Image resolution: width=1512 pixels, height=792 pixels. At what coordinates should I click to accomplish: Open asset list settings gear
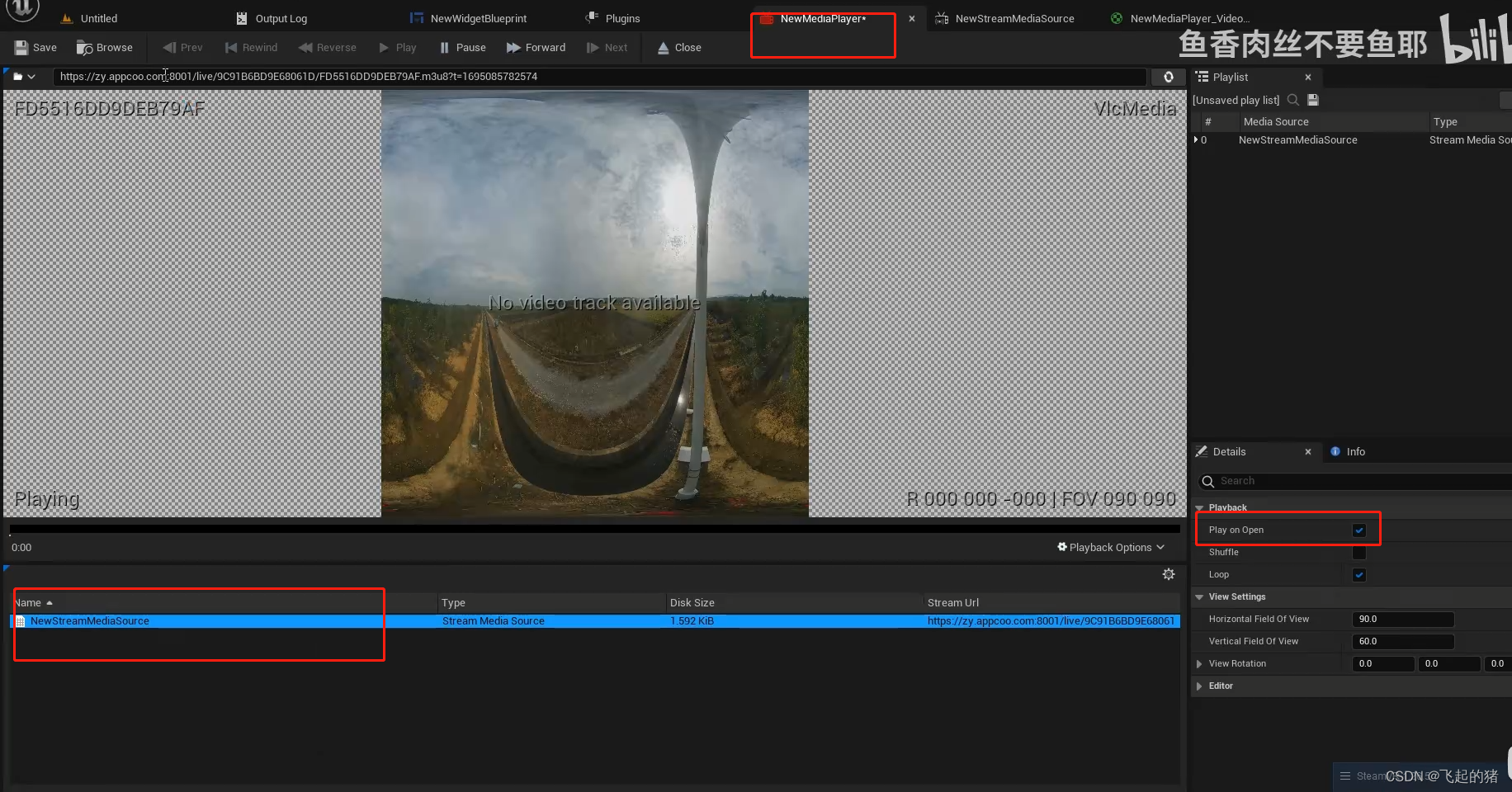click(1169, 574)
